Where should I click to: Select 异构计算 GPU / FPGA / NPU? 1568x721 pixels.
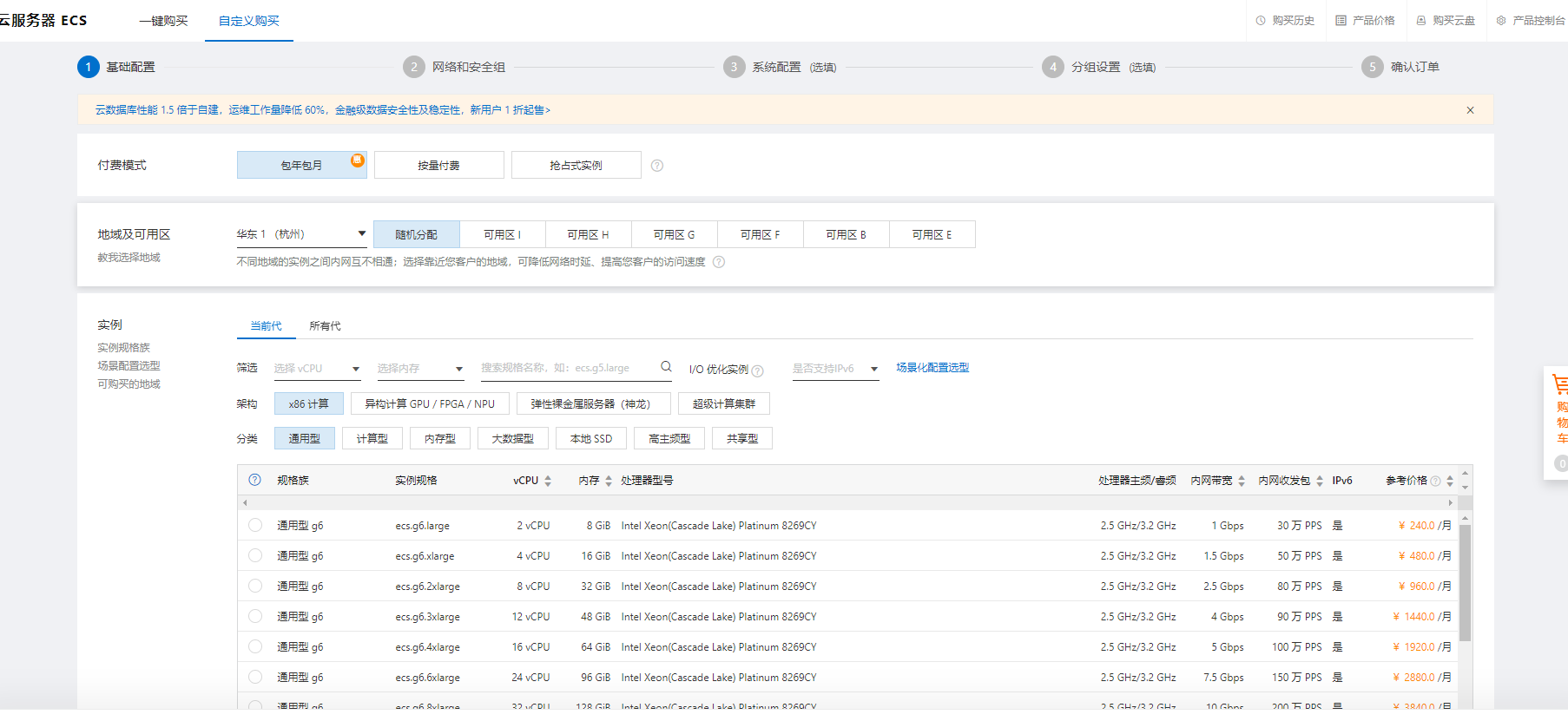tap(430, 403)
